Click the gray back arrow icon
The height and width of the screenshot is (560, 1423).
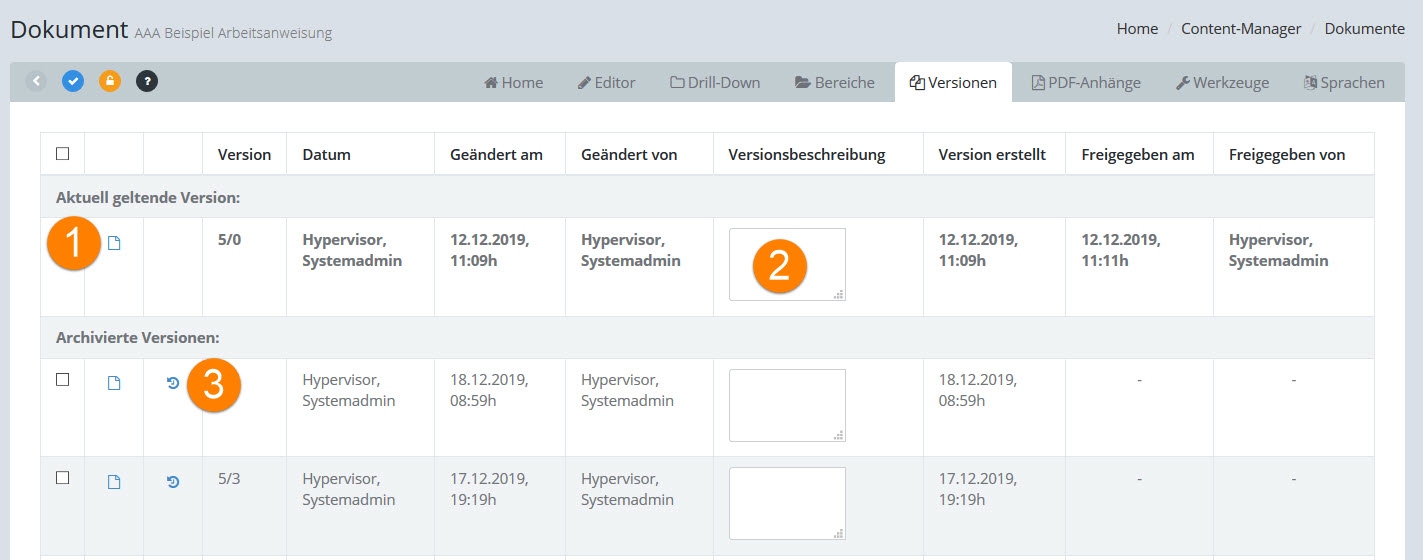click(x=36, y=81)
